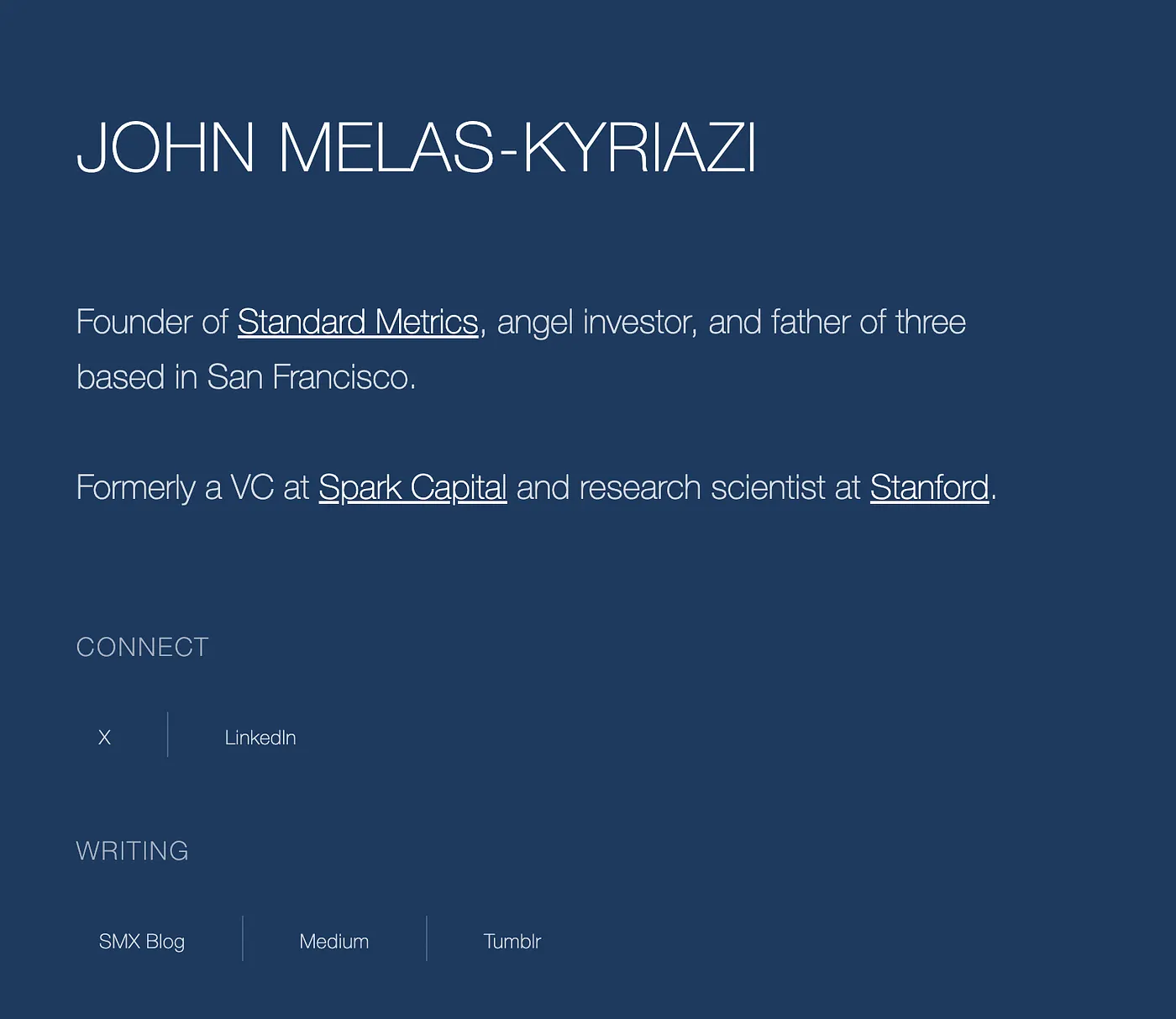This screenshot has height=1019, width=1176.
Task: Go to the LinkedIn profile
Action: tap(260, 738)
